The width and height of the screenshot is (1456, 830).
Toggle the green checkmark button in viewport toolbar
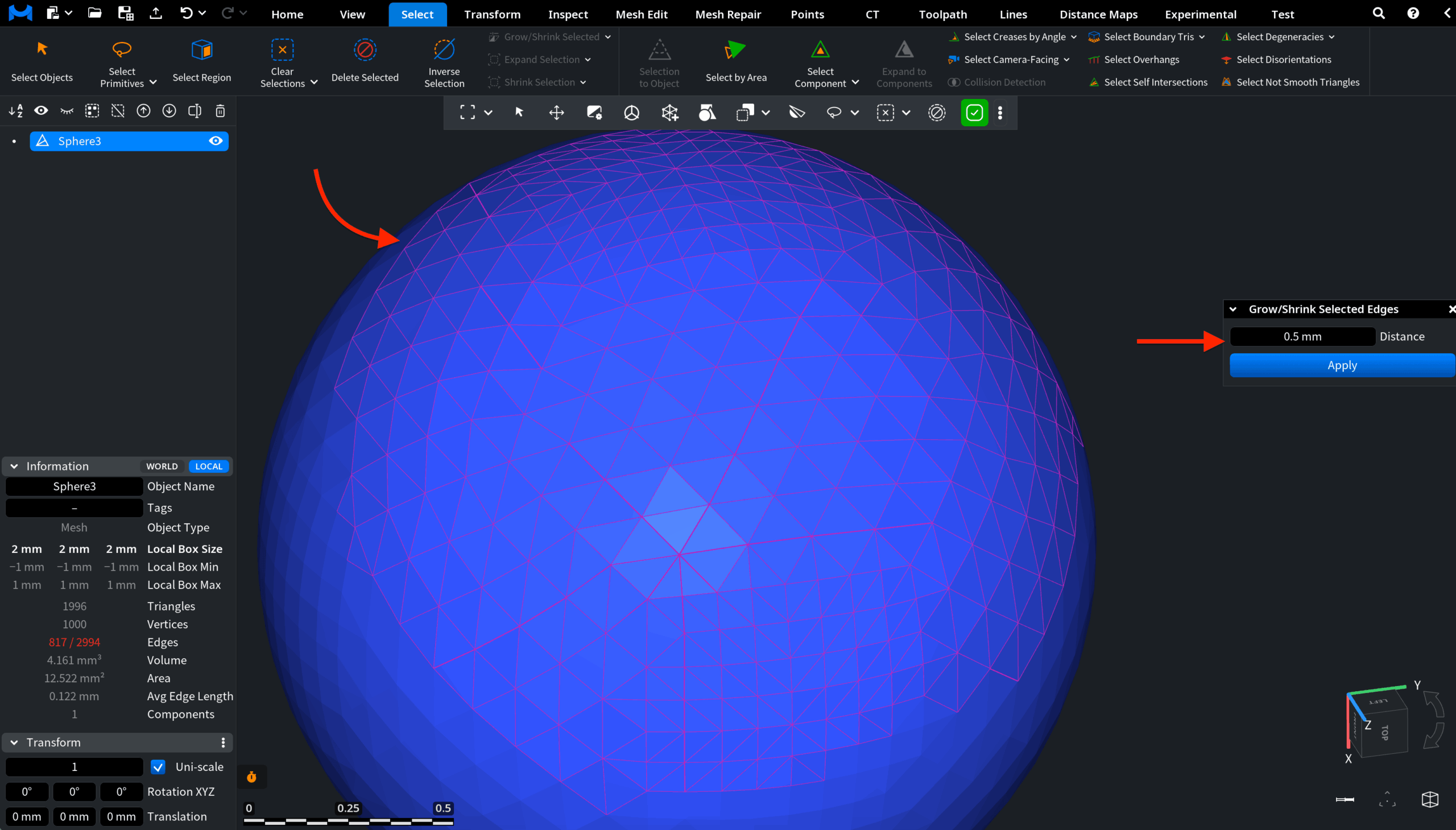[974, 112]
